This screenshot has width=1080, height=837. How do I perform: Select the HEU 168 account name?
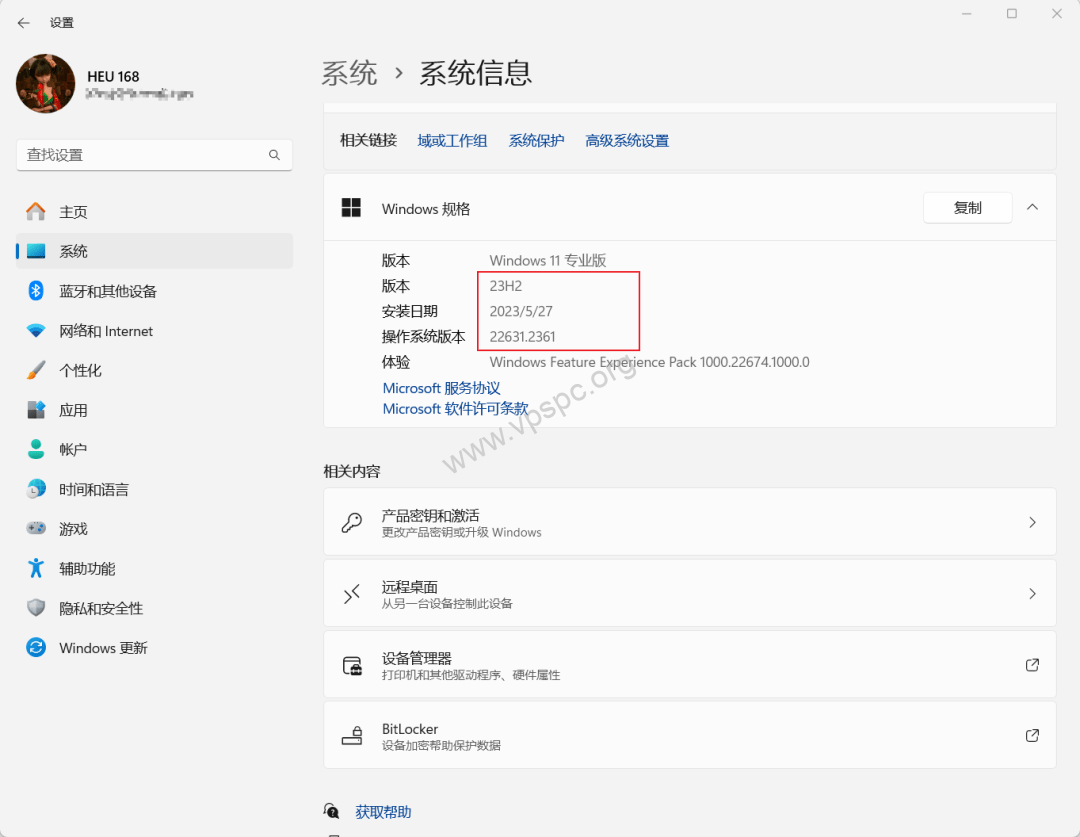113,76
